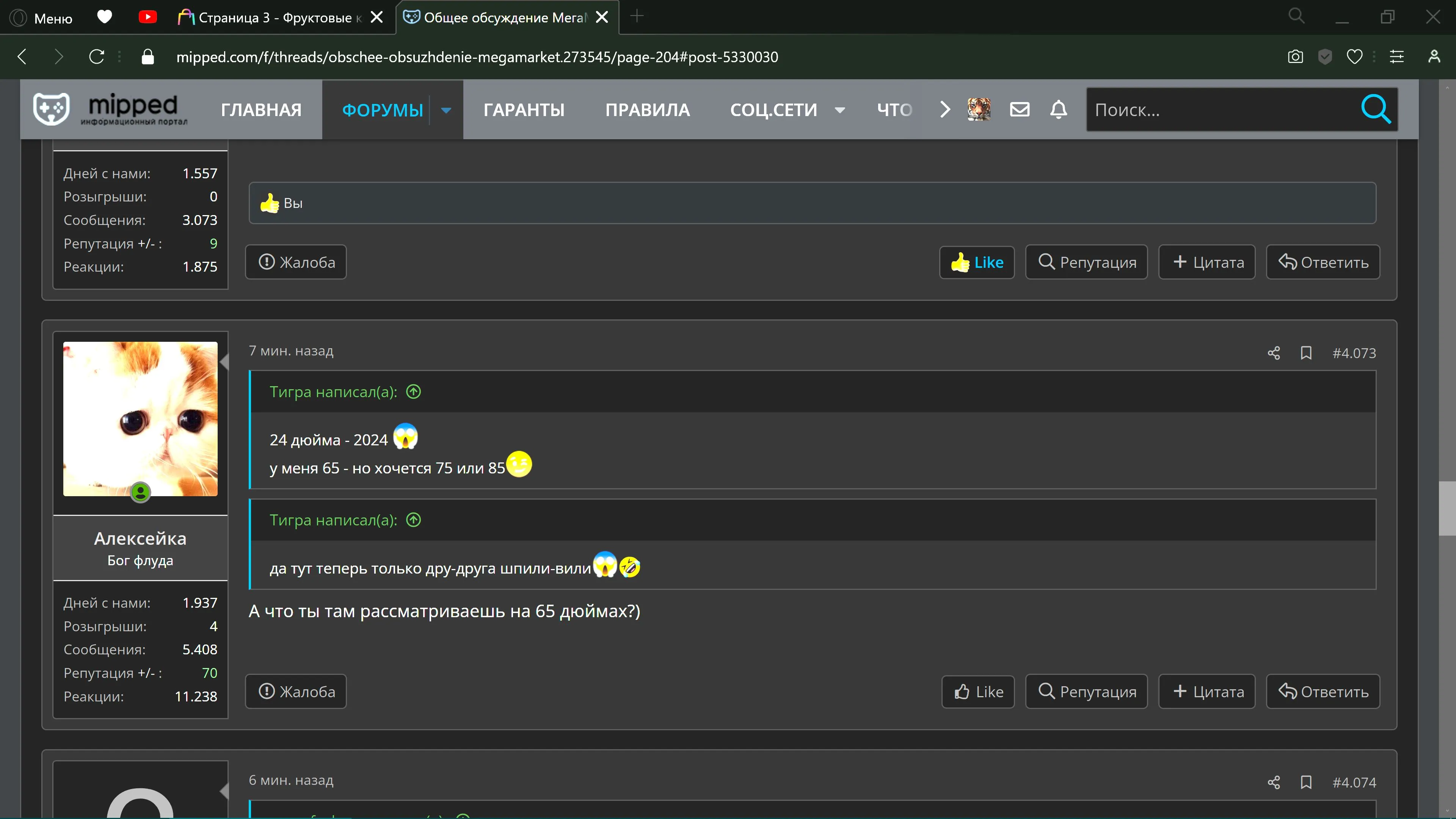The image size is (1456, 819).
Task: Remove your Like on first post
Action: [977, 263]
